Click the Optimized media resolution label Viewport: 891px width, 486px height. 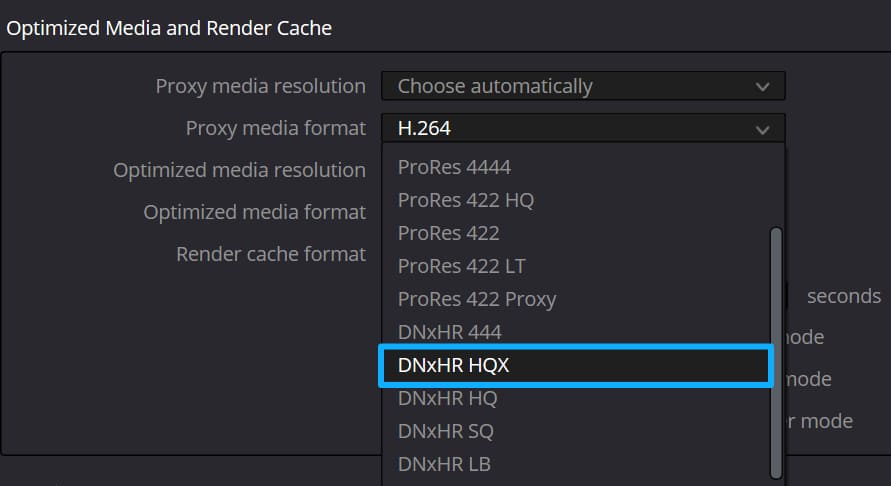(x=239, y=170)
